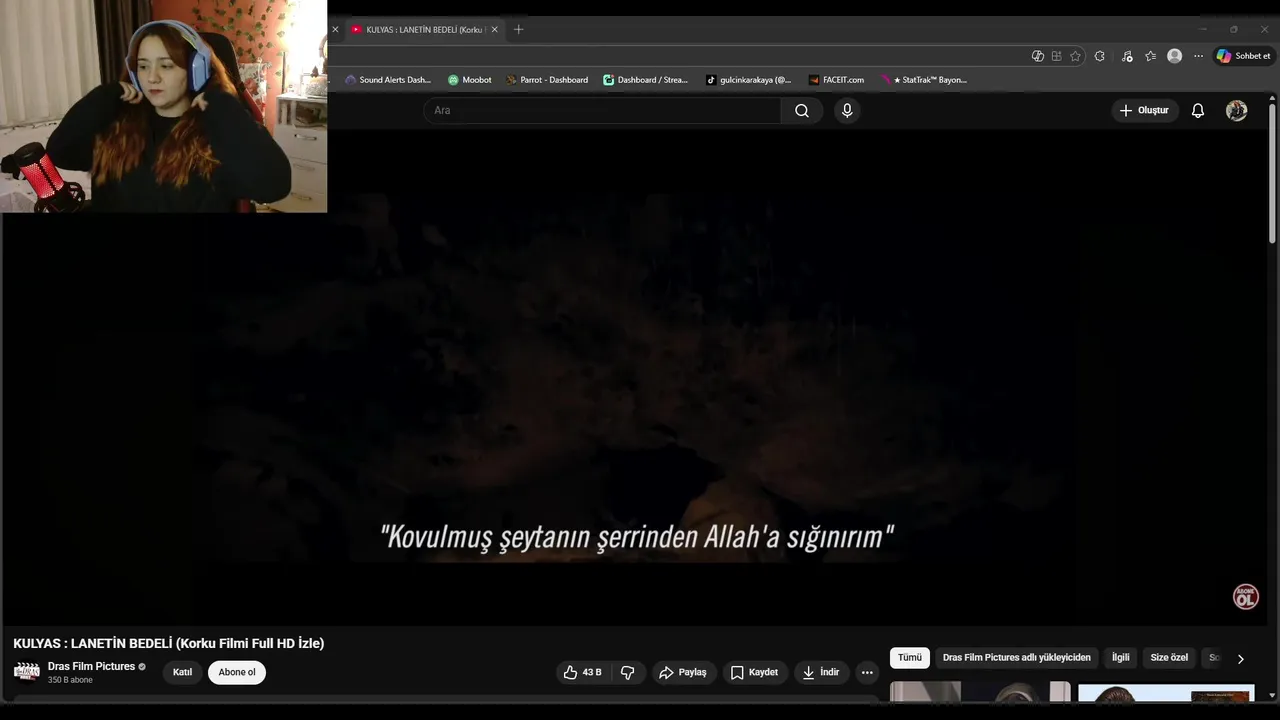Image resolution: width=1280 pixels, height=720 pixels.
Task: Select the Size özel filter chip
Action: click(x=1169, y=658)
